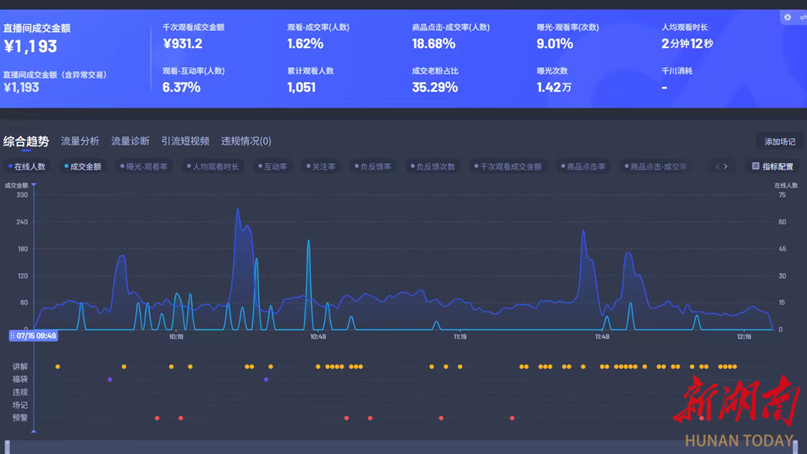Show next metrics with right chevron

point(726,166)
